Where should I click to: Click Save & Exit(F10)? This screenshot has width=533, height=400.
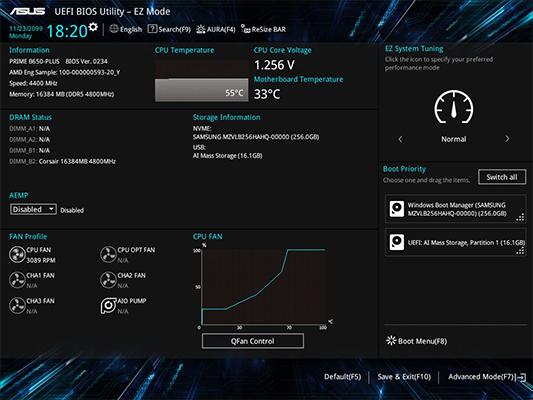[x=404, y=377]
